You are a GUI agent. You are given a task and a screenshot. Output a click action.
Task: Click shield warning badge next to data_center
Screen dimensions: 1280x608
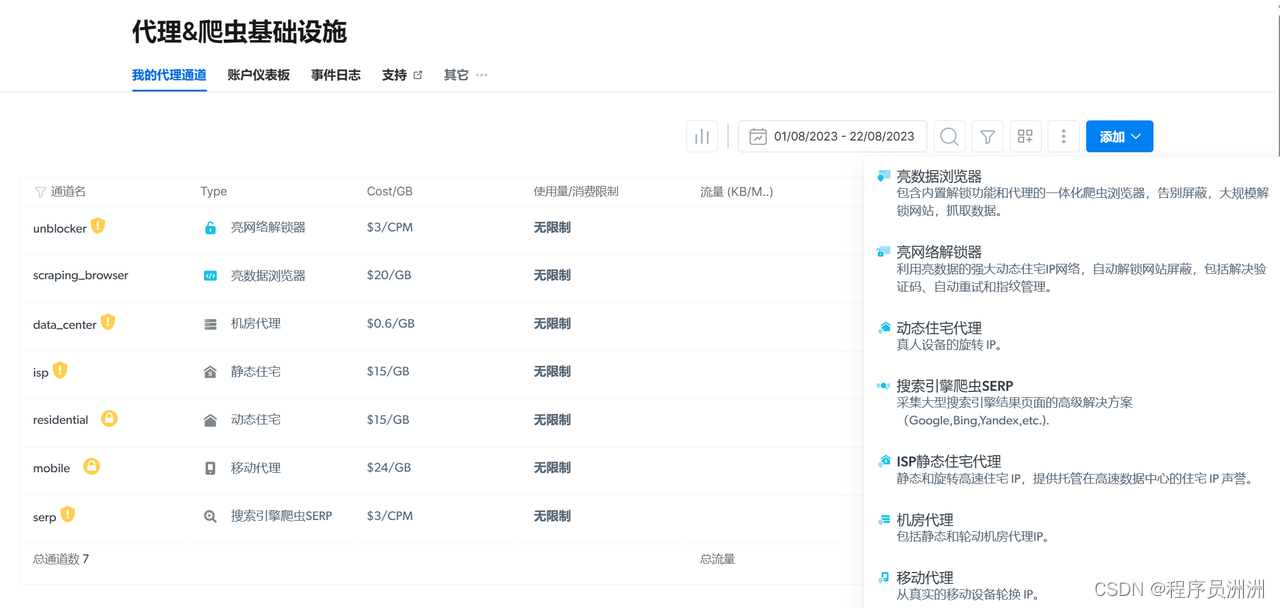(108, 322)
